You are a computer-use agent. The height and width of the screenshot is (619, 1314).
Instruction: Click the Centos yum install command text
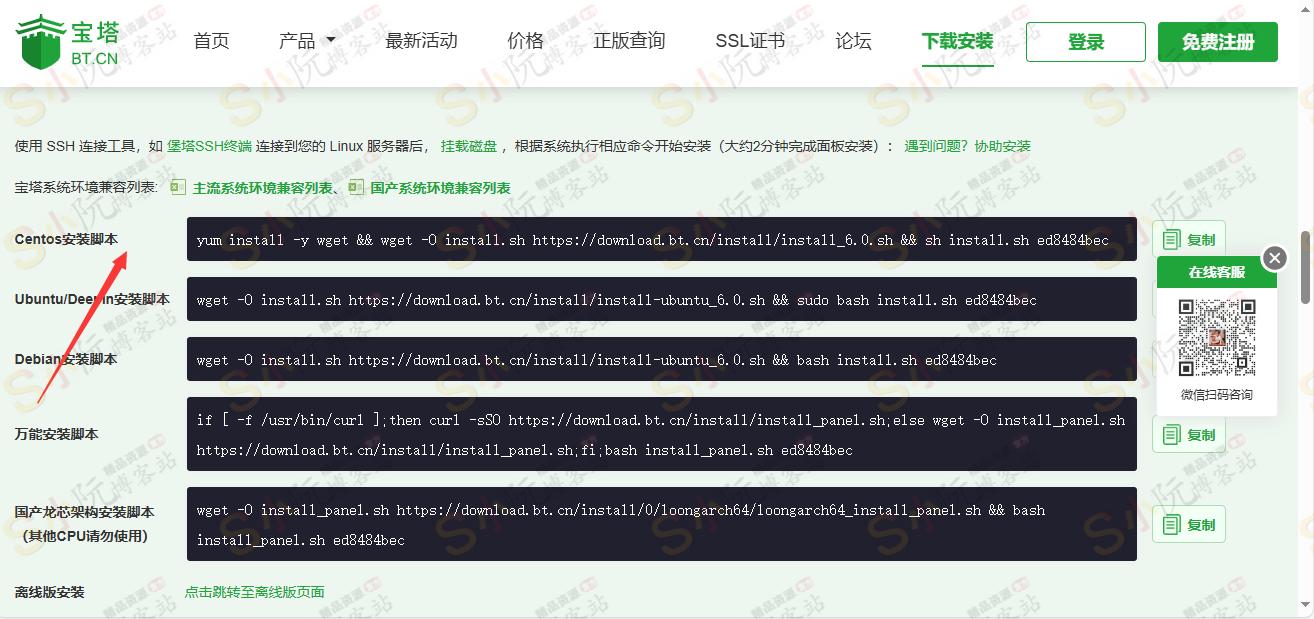click(x=652, y=240)
